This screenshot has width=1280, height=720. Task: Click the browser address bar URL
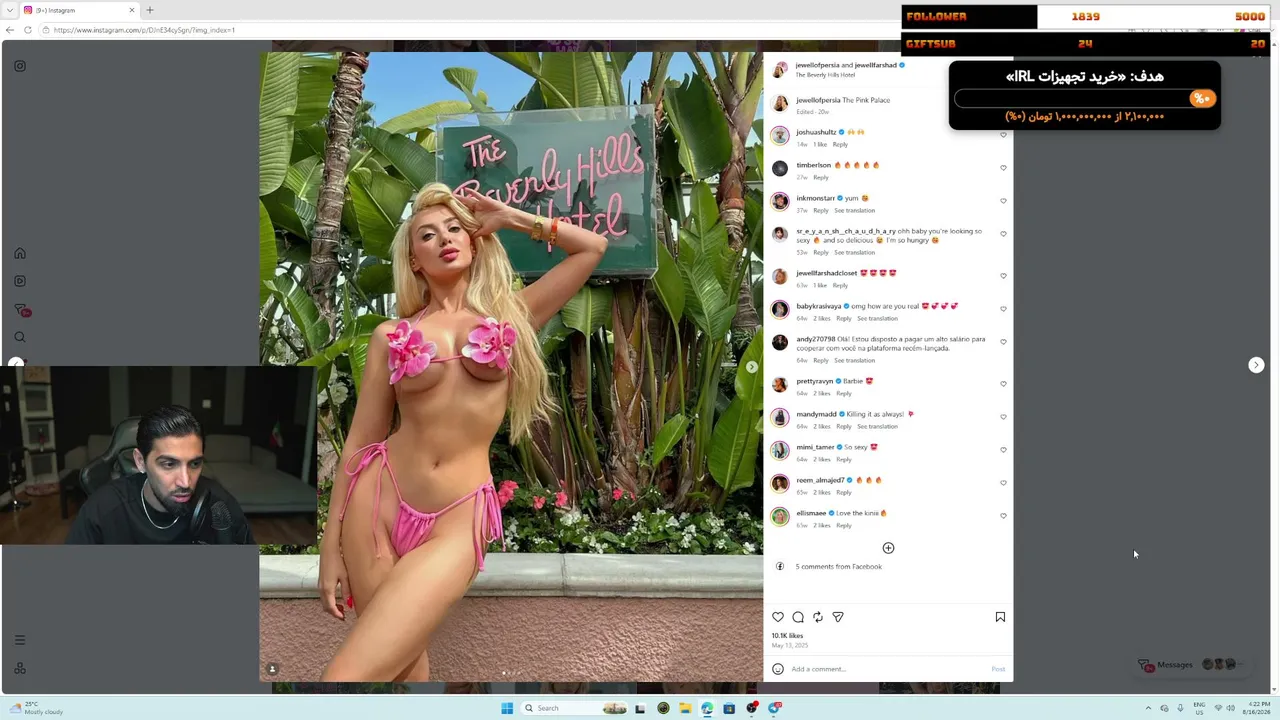145,30
